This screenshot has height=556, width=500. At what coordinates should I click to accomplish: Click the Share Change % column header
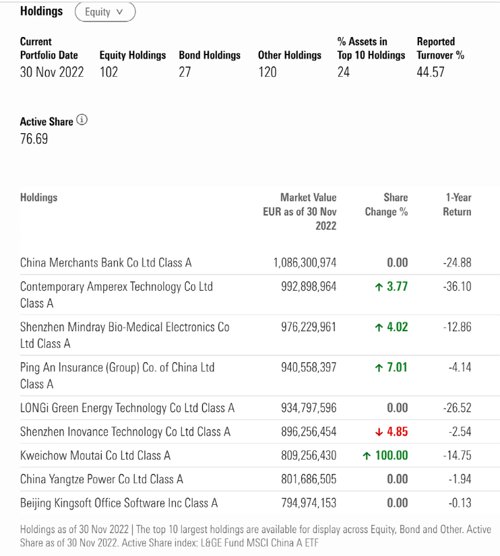click(386, 205)
